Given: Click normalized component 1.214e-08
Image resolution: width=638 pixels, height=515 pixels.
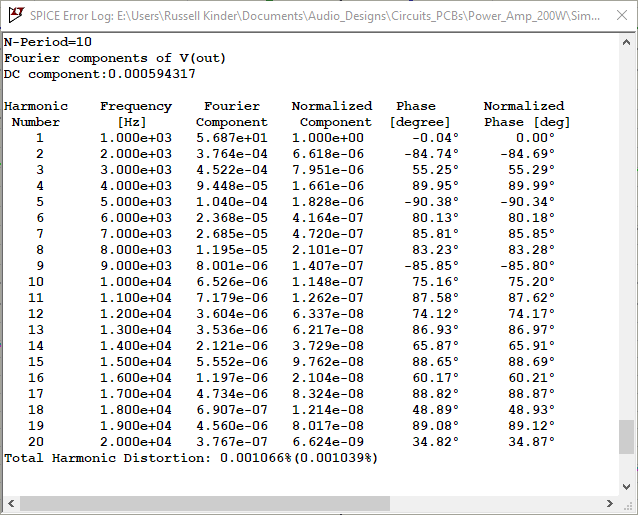Looking at the screenshot, I should click(328, 410).
